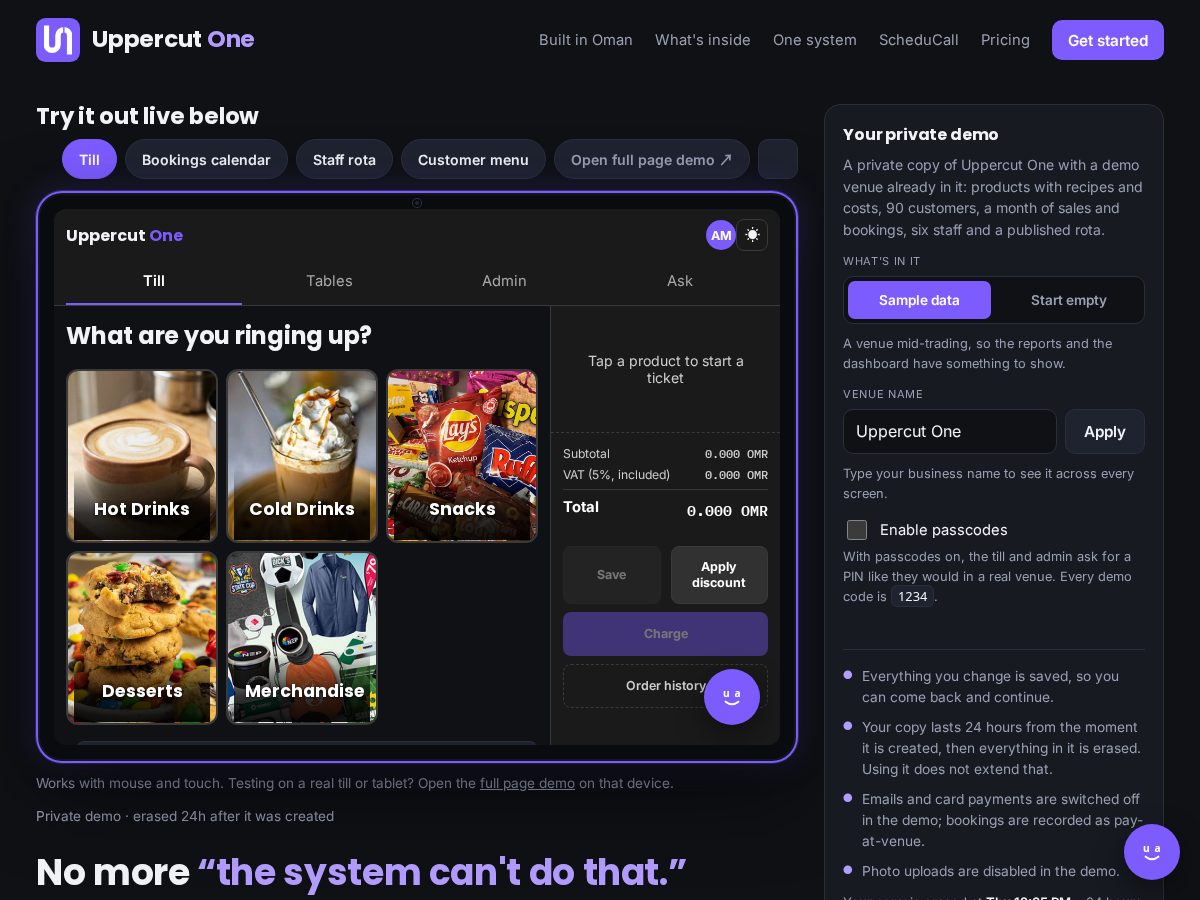Click the VAT (5%, included) label
Screen dimensions: 1200x900
[x=616, y=475]
